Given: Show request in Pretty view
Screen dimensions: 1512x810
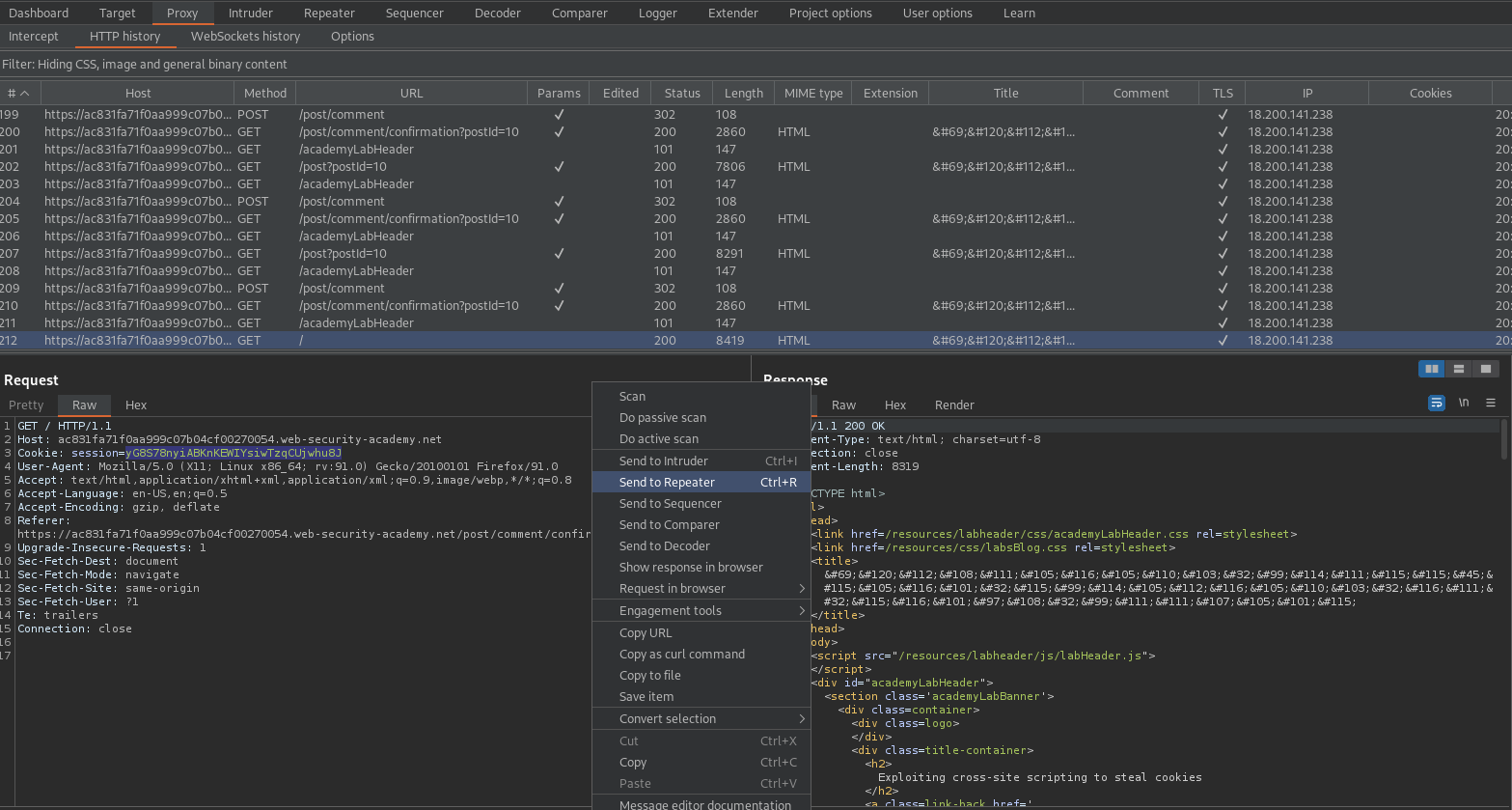Looking at the screenshot, I should tap(27, 405).
